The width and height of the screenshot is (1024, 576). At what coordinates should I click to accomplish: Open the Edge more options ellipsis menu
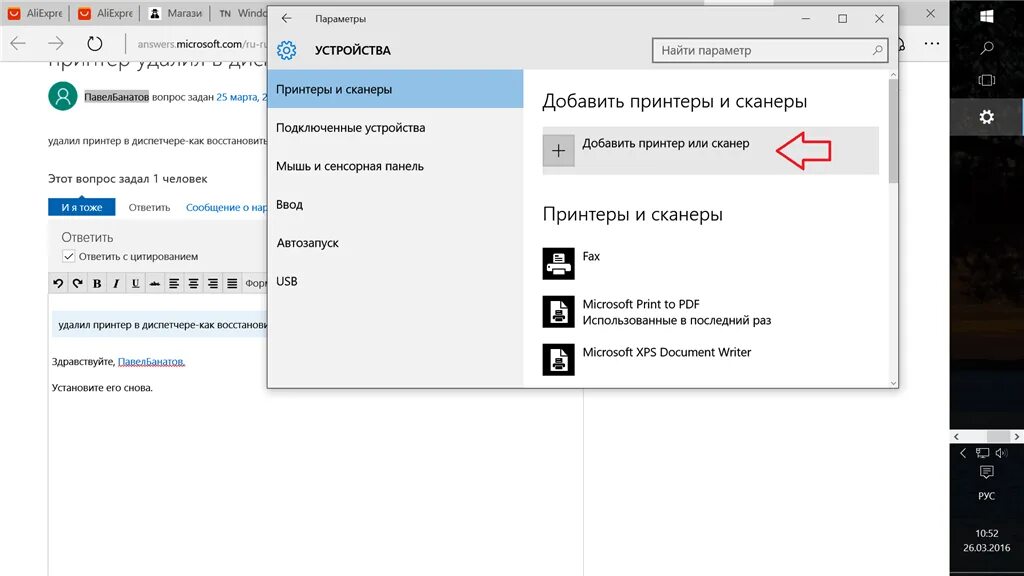coord(932,44)
